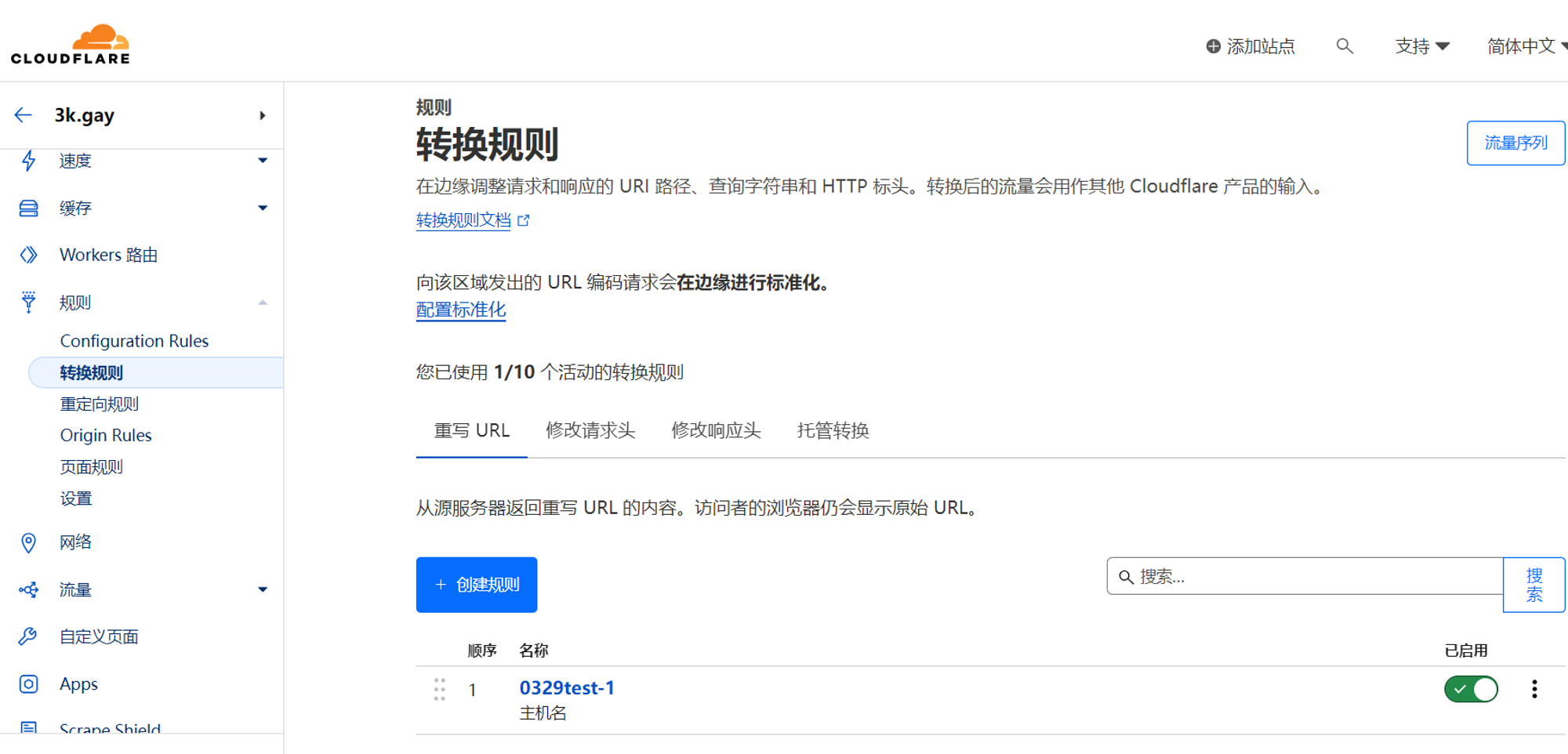Open Configuration Rules in sidebar
The width and height of the screenshot is (1568, 754).
(x=134, y=341)
